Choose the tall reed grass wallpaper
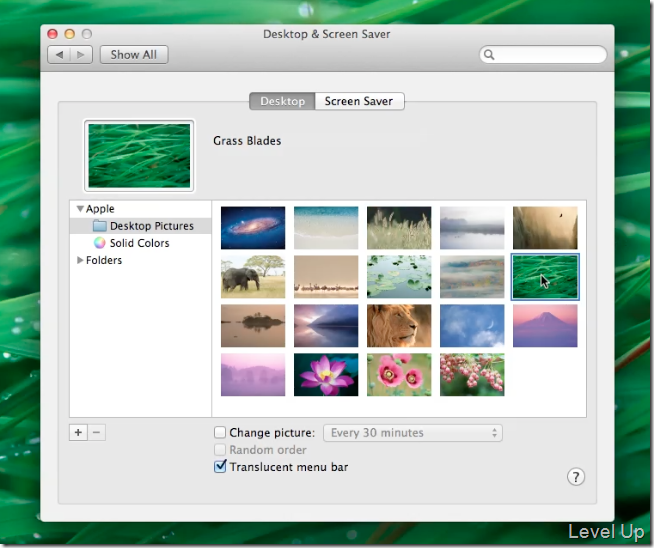Viewport: 654px width, 548px height. click(399, 228)
